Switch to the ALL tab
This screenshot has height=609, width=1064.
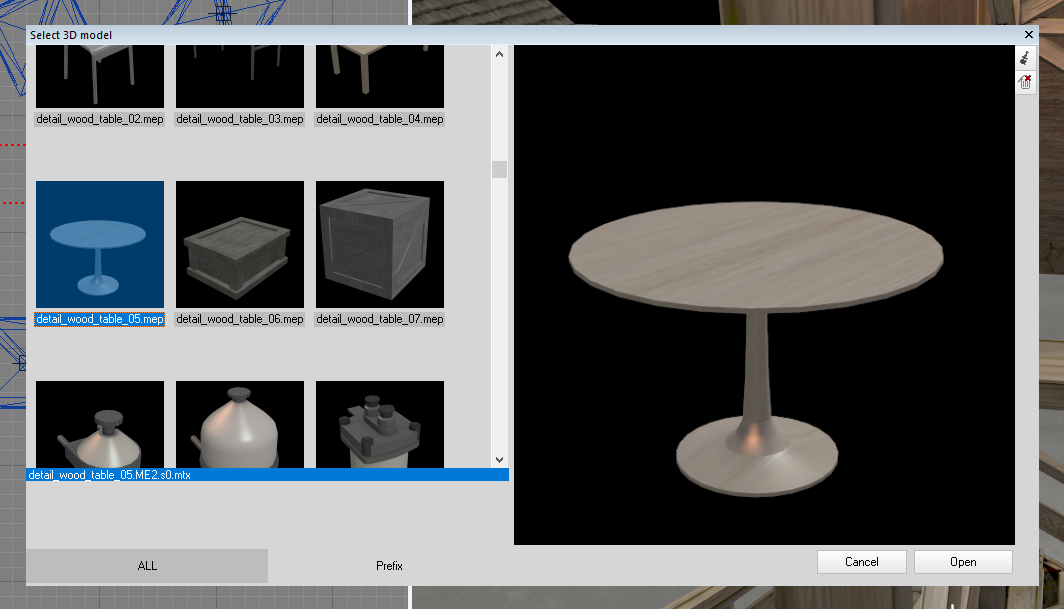point(147,566)
